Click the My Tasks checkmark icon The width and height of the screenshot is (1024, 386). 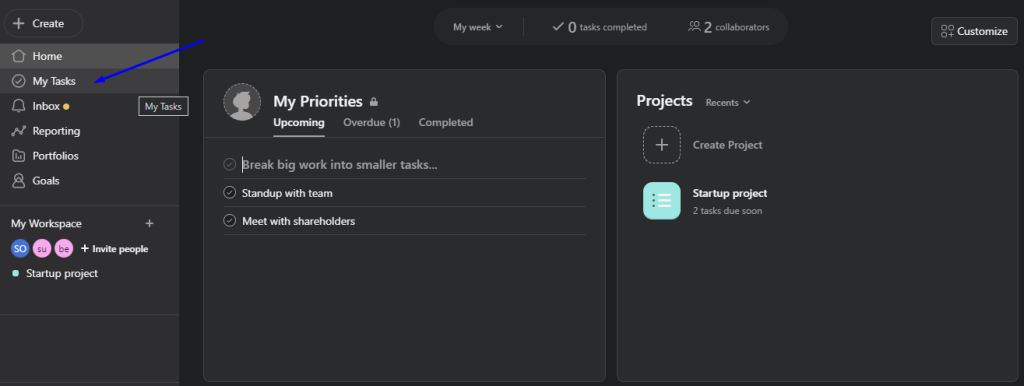(x=19, y=81)
